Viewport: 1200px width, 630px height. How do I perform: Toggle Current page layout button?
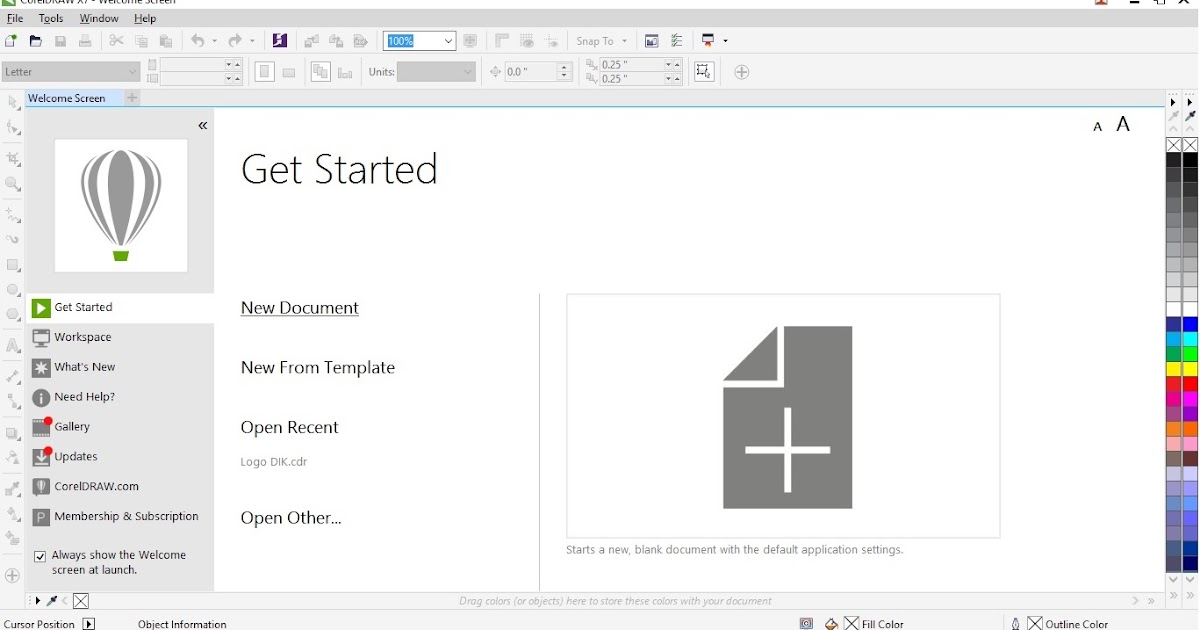point(345,72)
